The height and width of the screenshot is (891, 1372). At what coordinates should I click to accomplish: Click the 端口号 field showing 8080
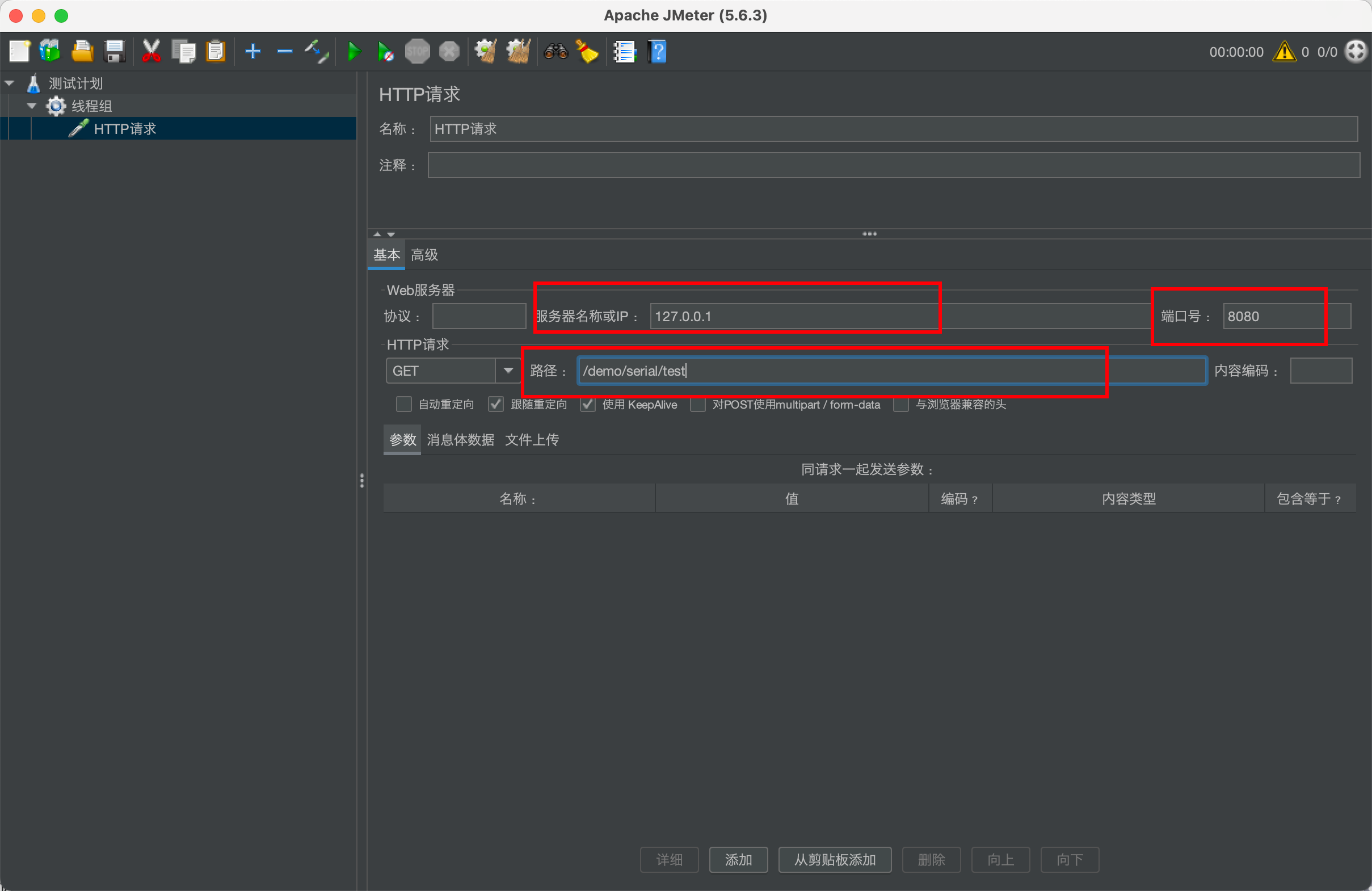pyautogui.click(x=1287, y=316)
